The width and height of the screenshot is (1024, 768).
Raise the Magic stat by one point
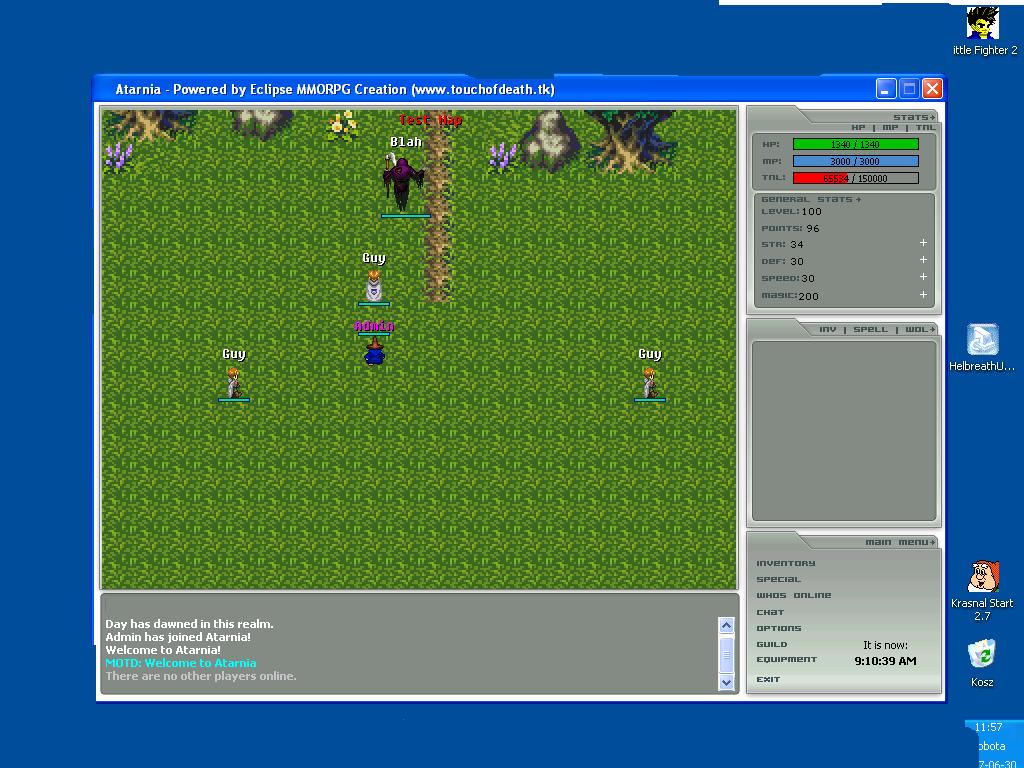(x=923, y=295)
